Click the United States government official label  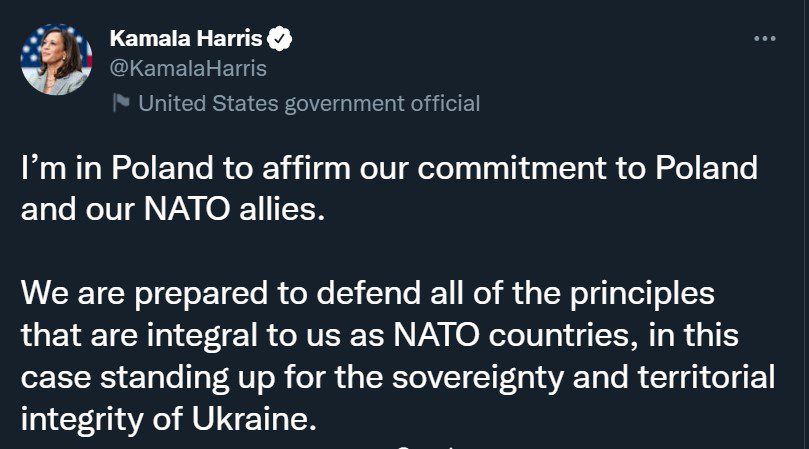click(x=309, y=103)
